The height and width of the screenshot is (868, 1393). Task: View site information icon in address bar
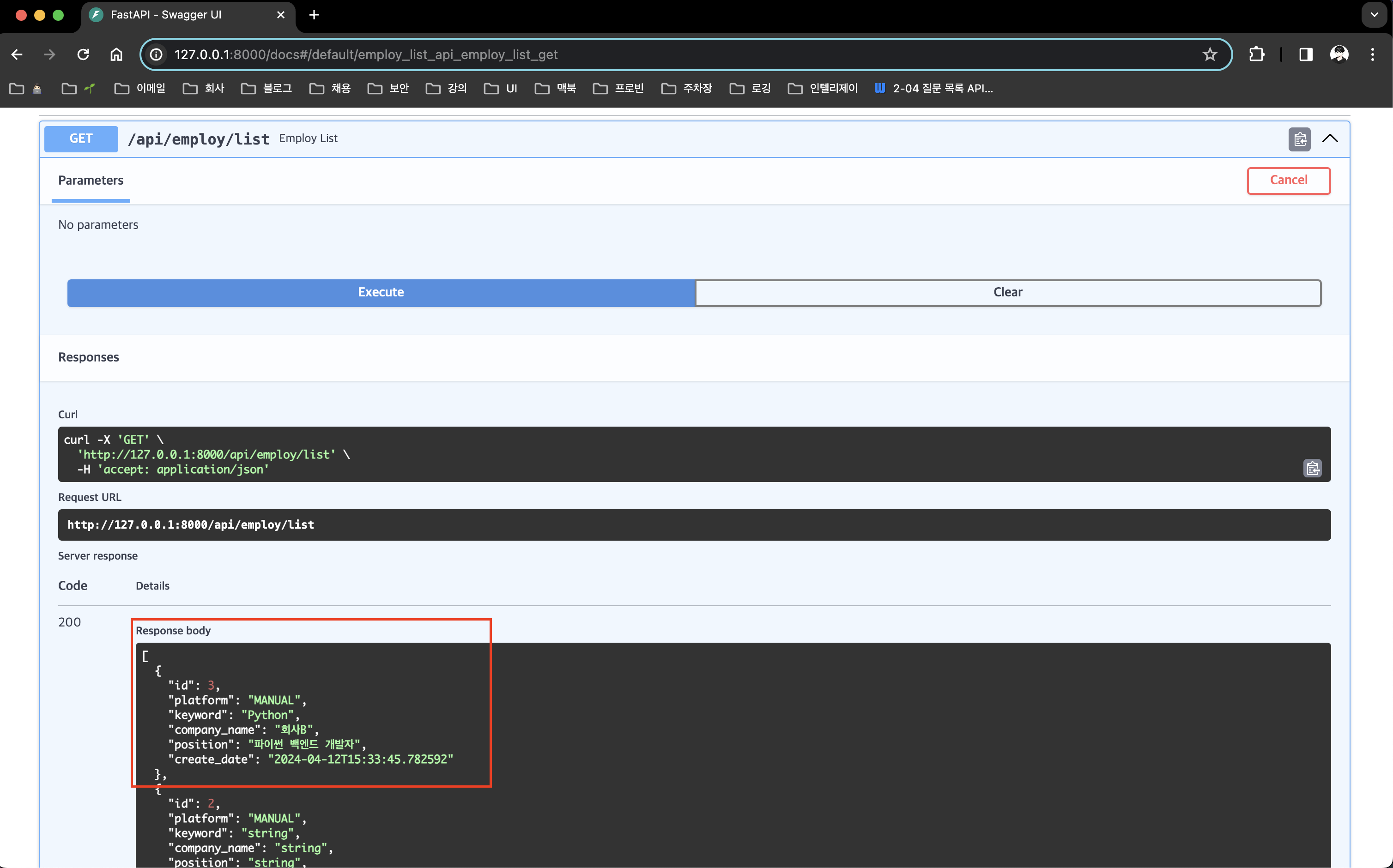(156, 54)
